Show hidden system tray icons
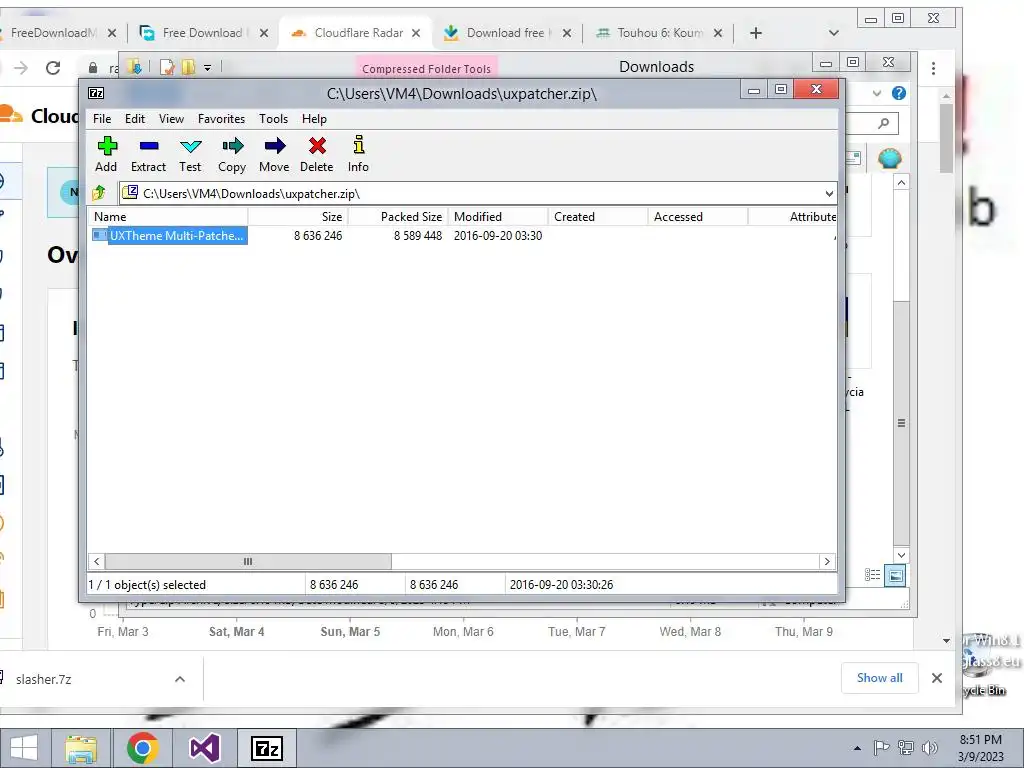The width and height of the screenshot is (1024, 768). pos(857,748)
